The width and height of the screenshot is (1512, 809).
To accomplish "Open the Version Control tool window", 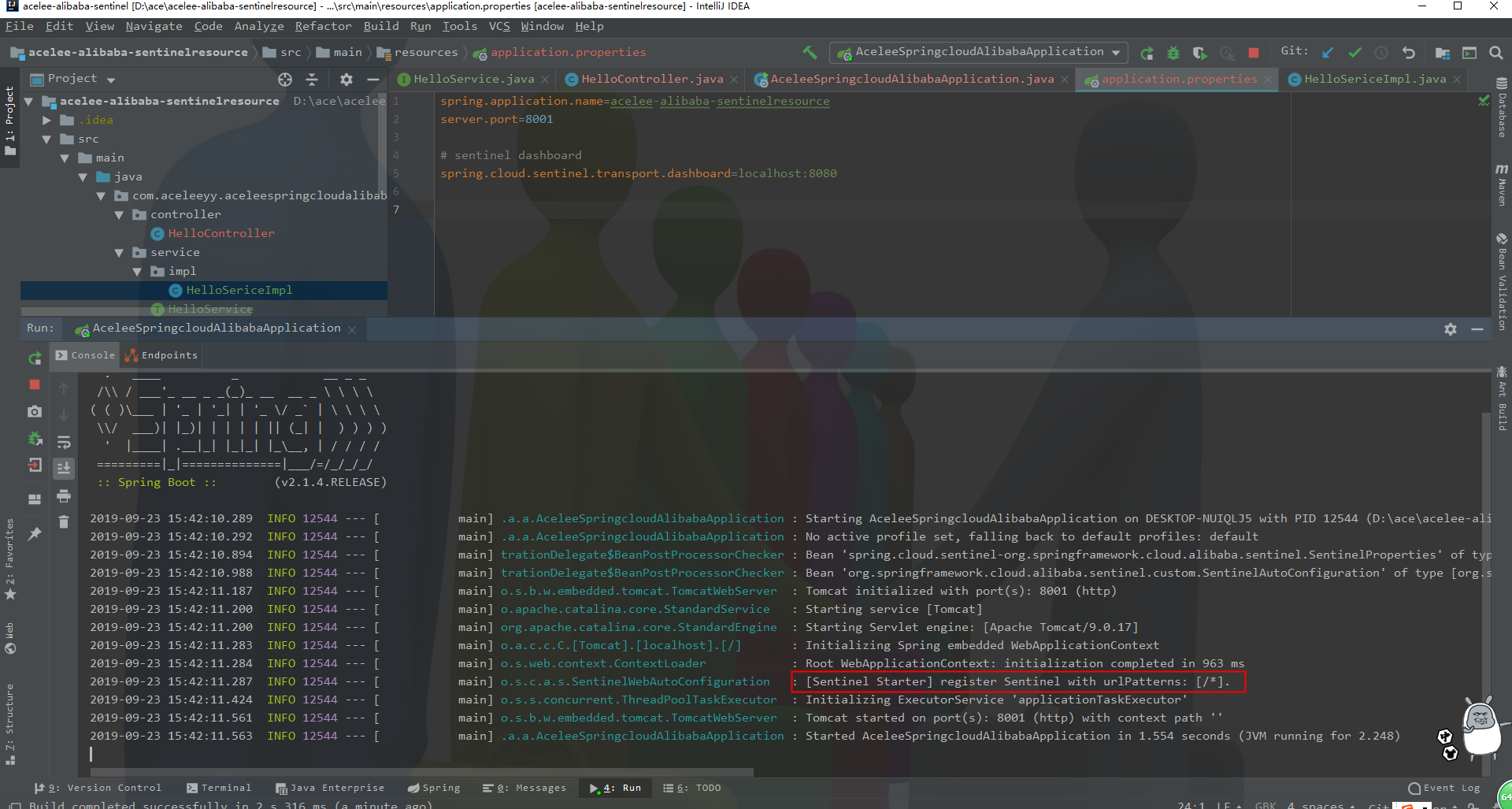I will click(x=98, y=788).
